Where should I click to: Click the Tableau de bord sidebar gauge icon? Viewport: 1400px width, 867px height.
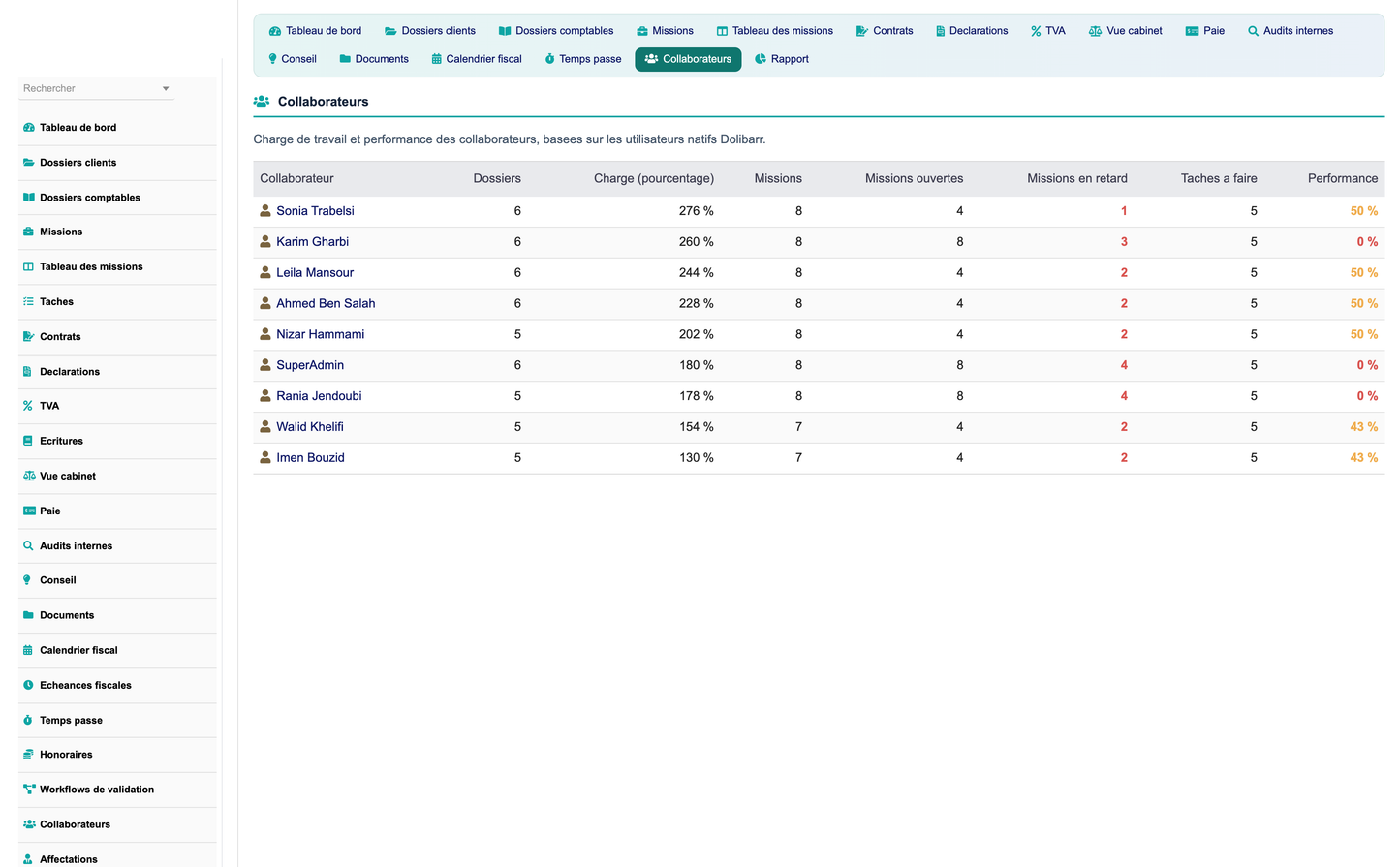point(28,128)
